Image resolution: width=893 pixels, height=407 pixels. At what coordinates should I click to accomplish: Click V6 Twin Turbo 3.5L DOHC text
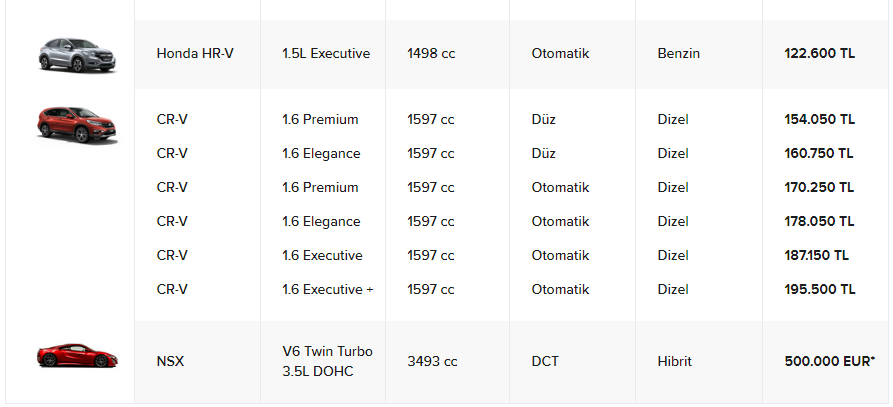(327, 361)
